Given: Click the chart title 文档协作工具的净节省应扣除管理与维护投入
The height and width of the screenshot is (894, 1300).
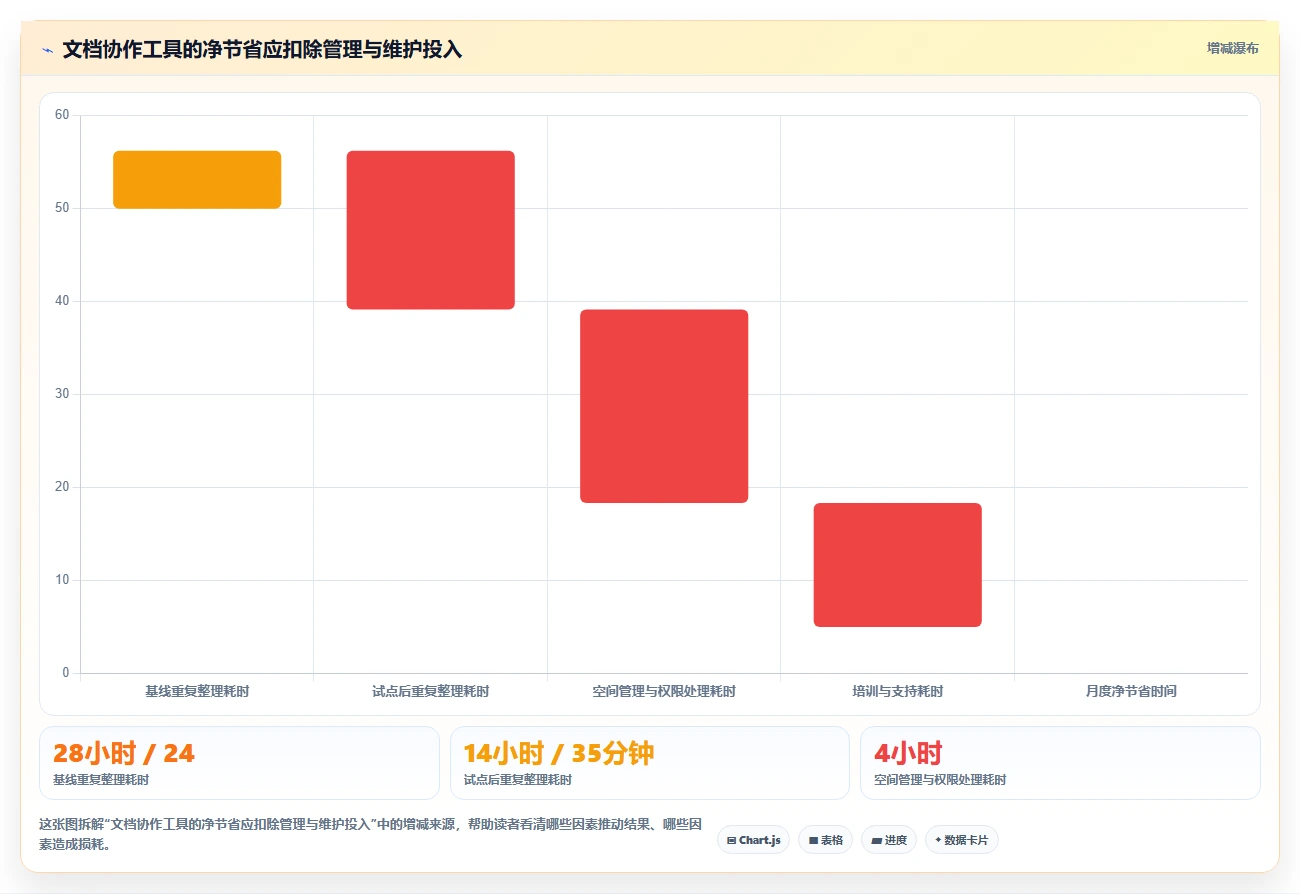Looking at the screenshot, I should pyautogui.click(x=262, y=49).
